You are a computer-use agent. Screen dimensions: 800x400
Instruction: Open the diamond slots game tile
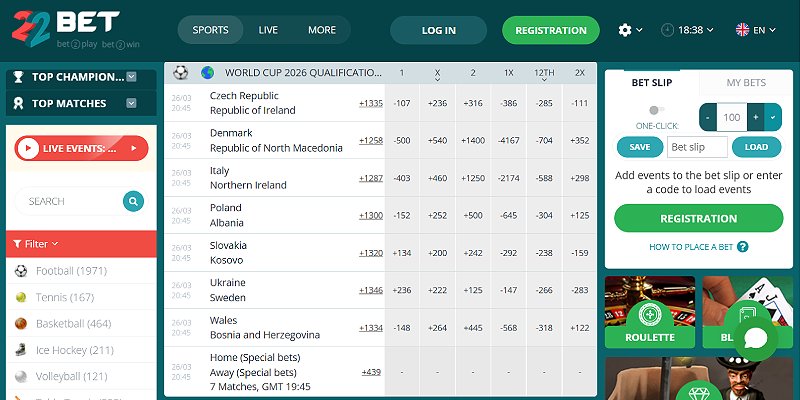tap(699, 379)
